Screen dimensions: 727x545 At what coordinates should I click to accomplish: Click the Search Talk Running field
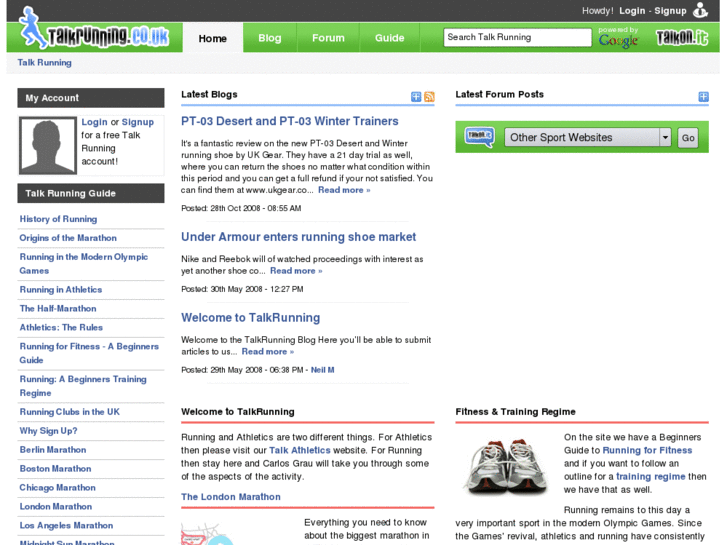click(517, 37)
